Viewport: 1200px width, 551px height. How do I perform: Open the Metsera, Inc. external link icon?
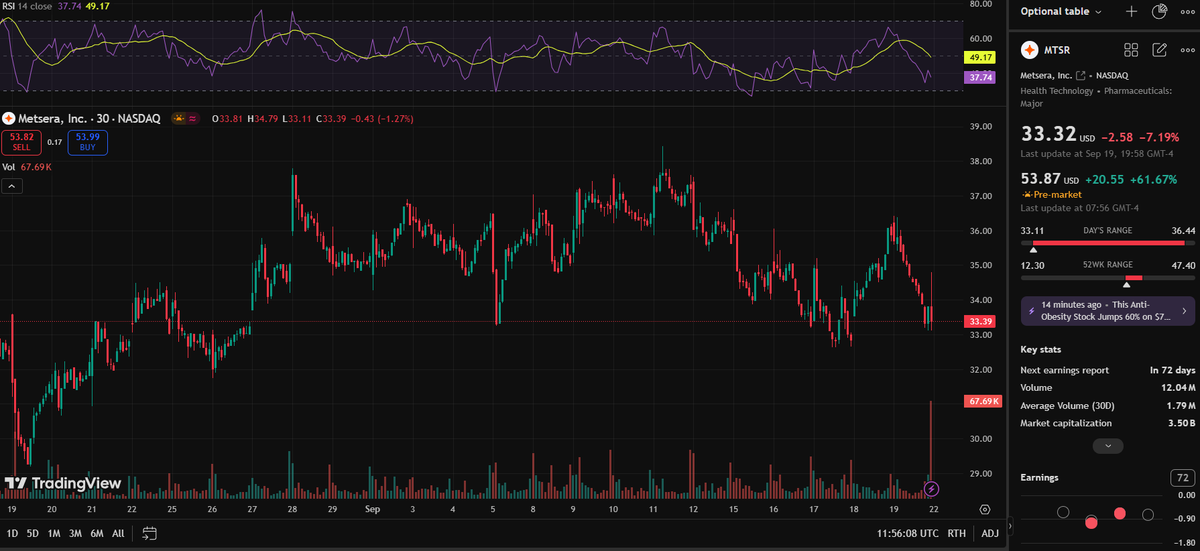1080,76
